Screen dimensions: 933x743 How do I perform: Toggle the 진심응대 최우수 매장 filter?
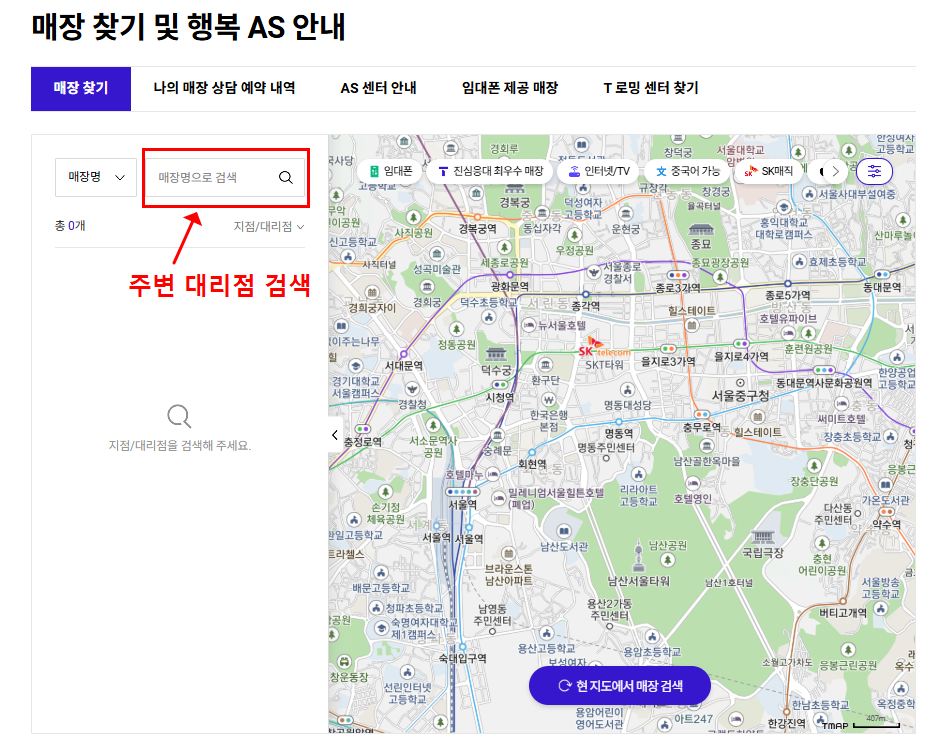pyautogui.click(x=491, y=171)
